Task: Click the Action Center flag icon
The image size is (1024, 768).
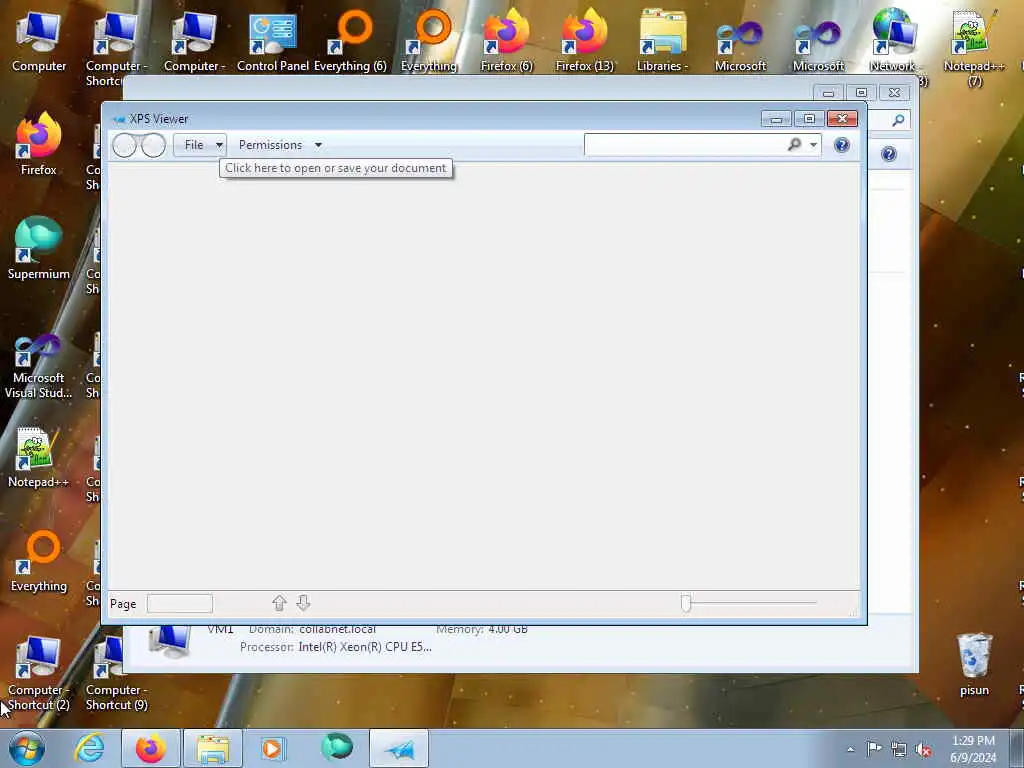Action: coord(874,748)
